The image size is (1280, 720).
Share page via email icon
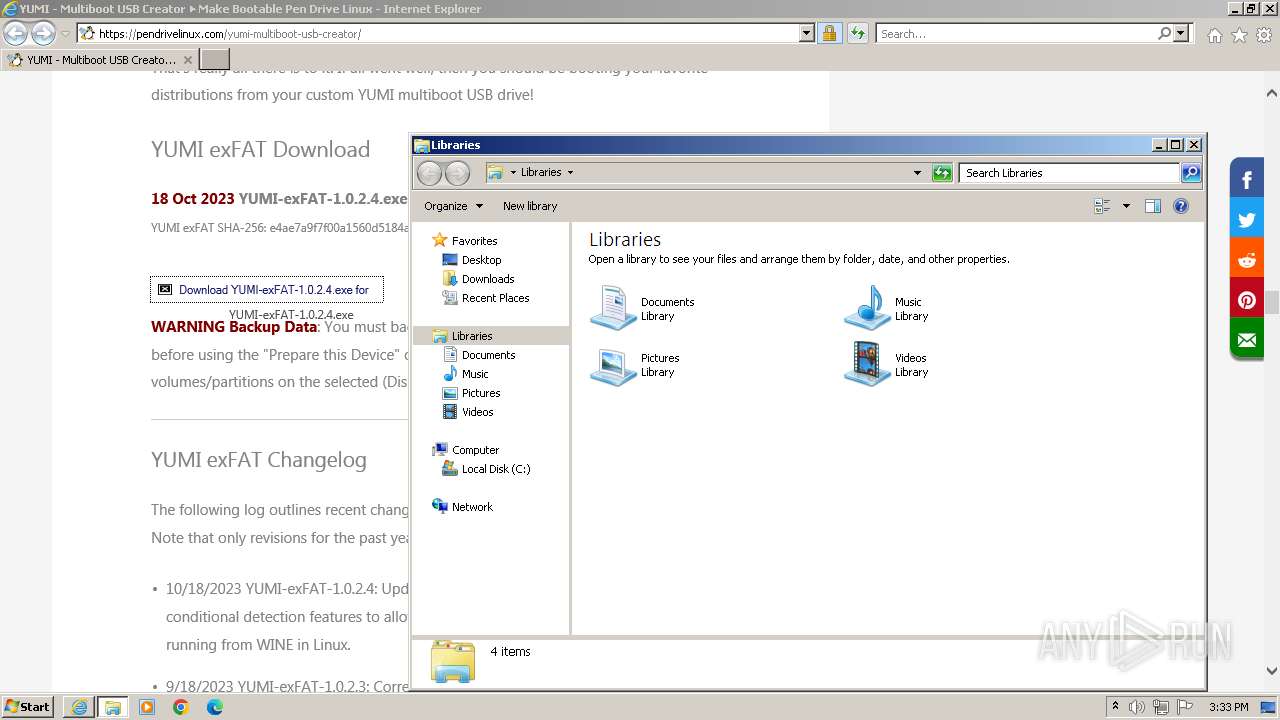(1247, 340)
